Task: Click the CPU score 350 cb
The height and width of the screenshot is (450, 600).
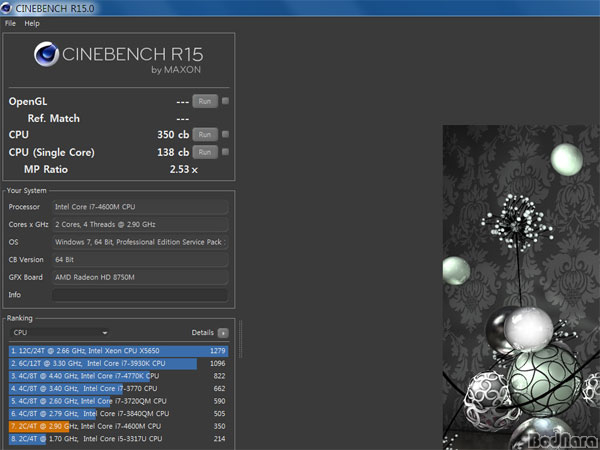Action: [x=173, y=135]
